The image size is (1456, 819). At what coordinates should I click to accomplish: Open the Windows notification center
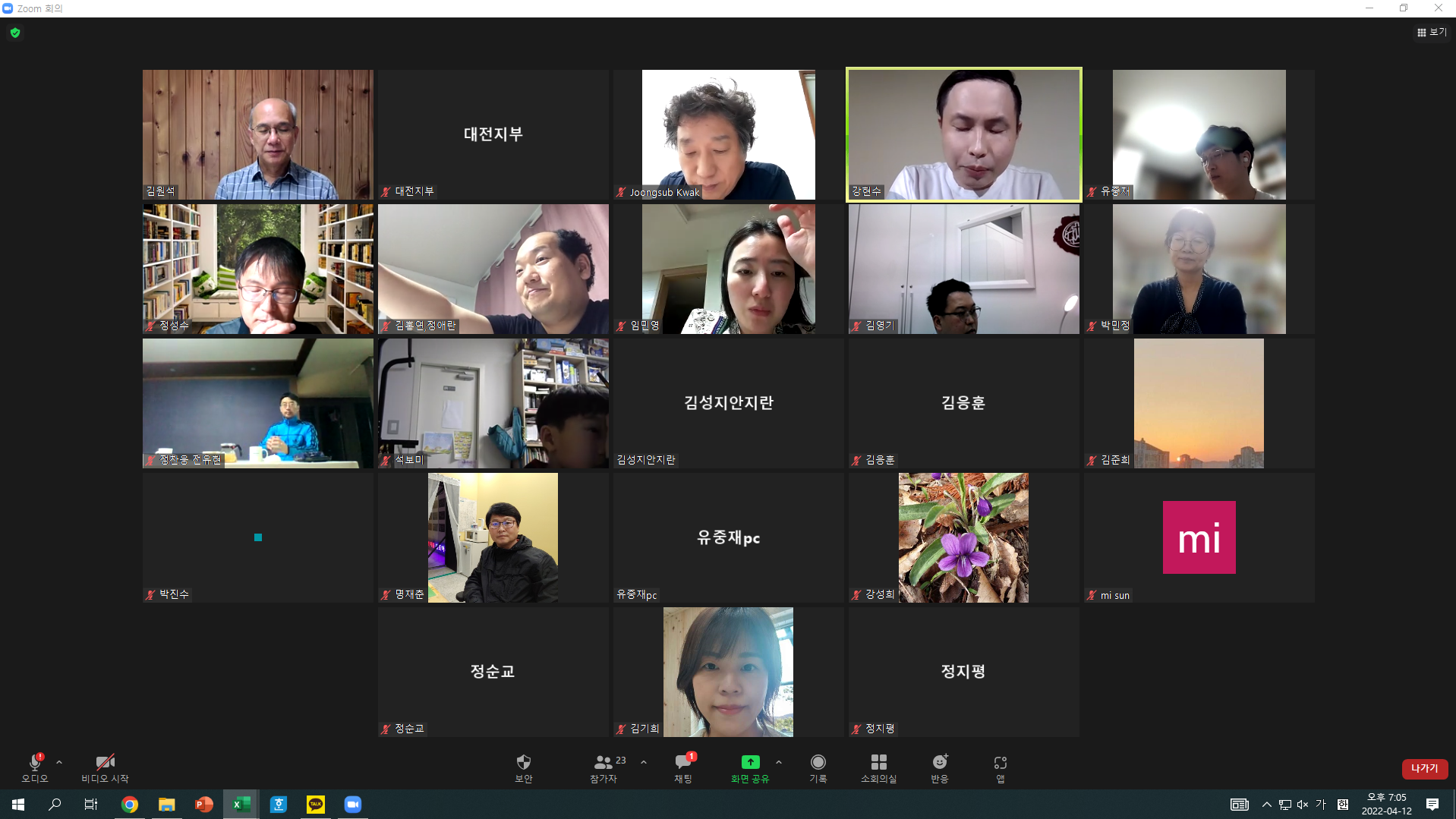point(1432,805)
